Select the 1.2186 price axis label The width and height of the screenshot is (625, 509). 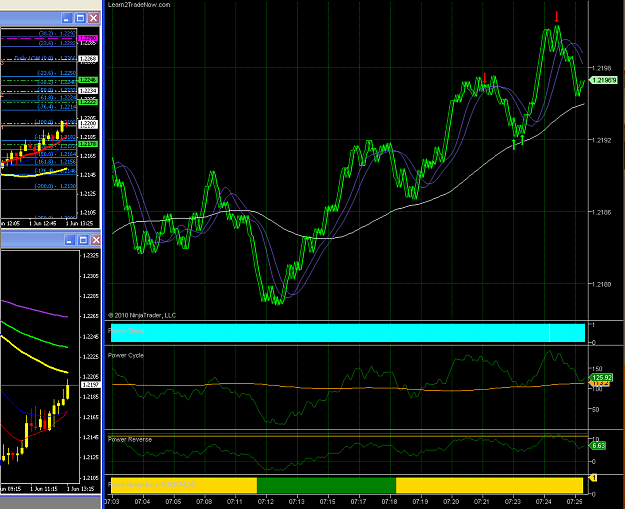click(x=601, y=212)
